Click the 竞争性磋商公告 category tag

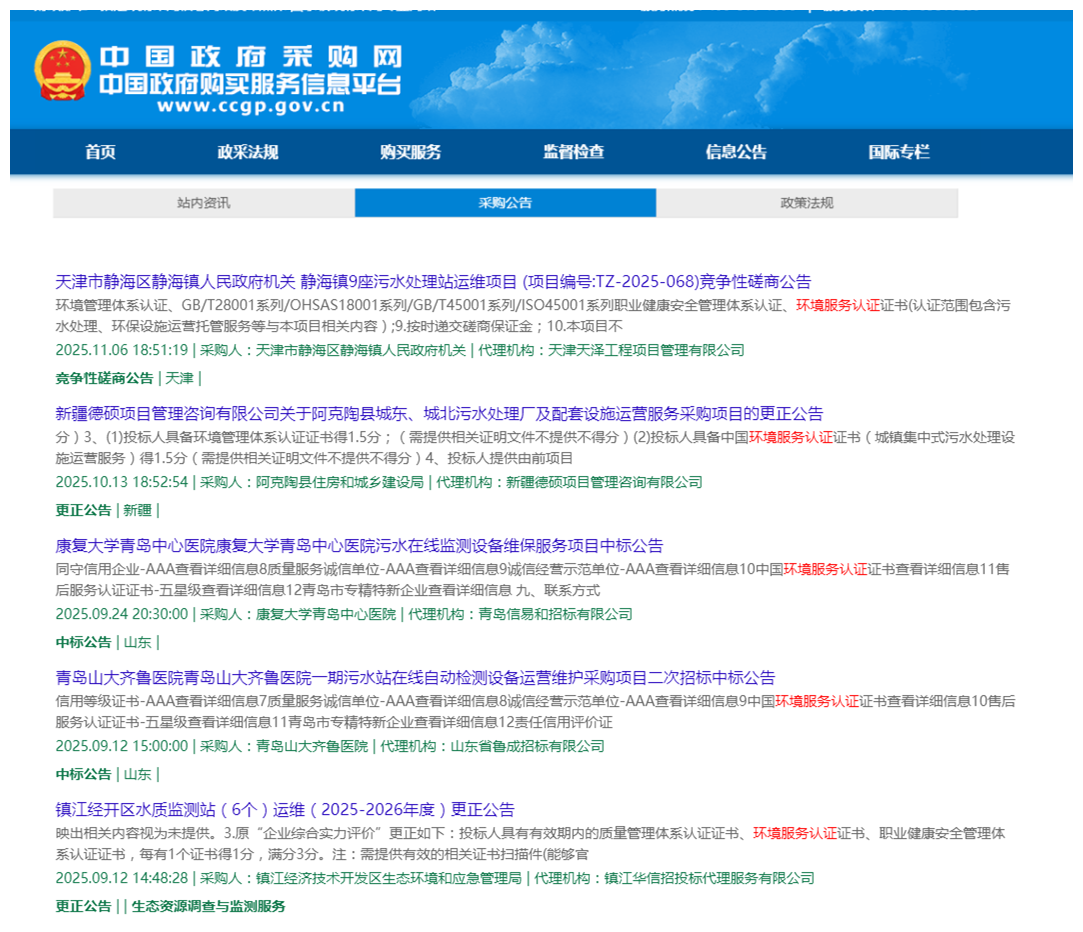click(104, 378)
